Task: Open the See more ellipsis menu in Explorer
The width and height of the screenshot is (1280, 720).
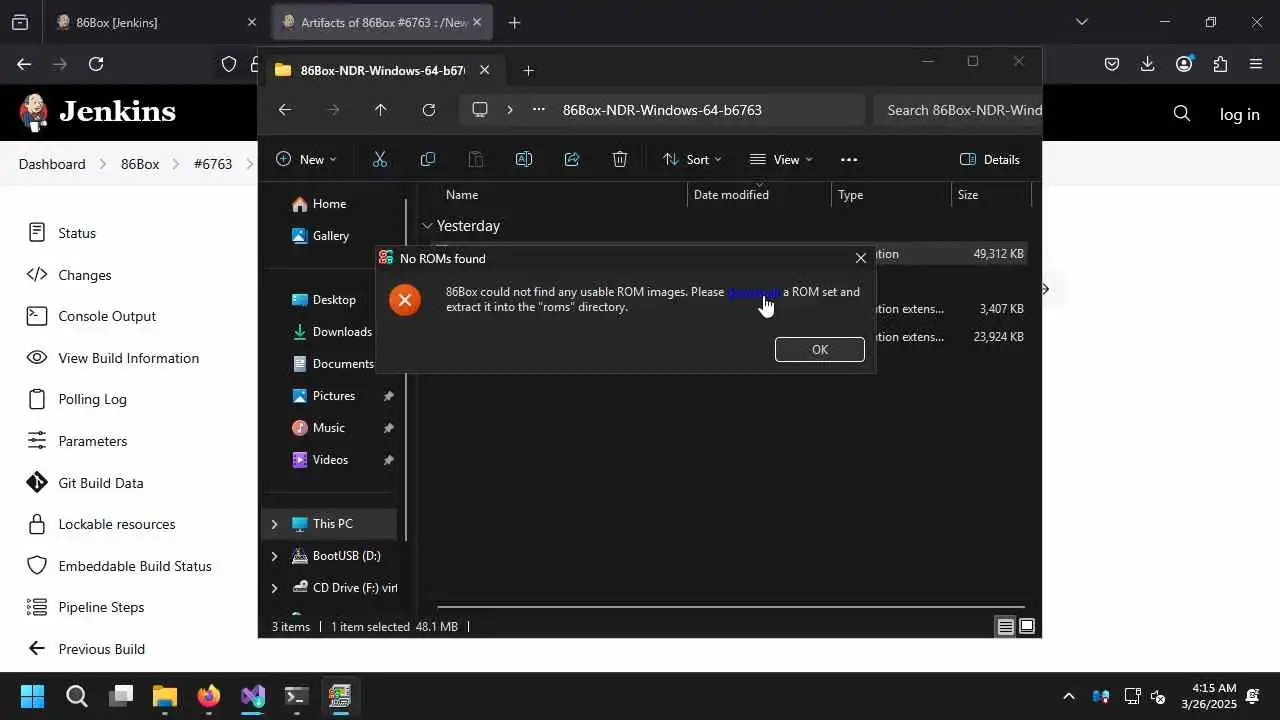Action: pyautogui.click(x=849, y=159)
